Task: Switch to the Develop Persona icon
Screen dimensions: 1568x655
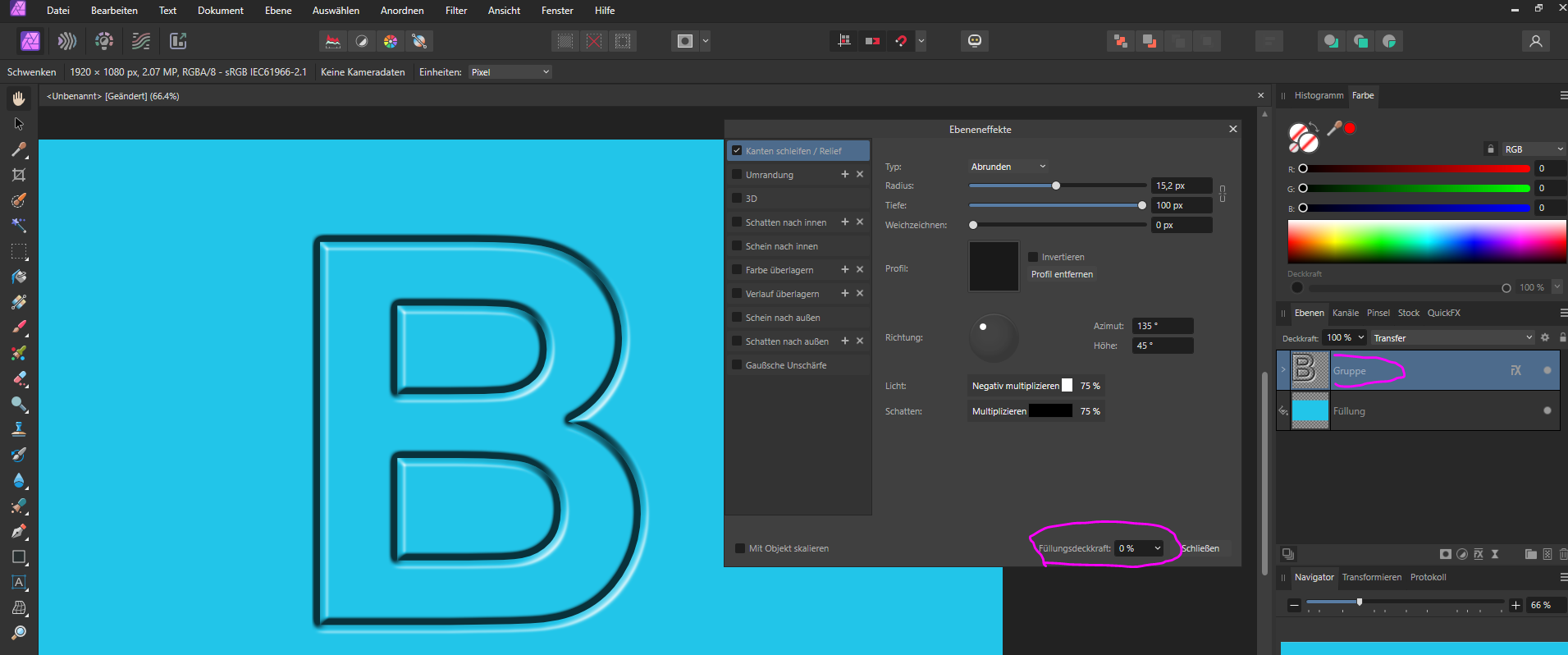Action: click(104, 41)
